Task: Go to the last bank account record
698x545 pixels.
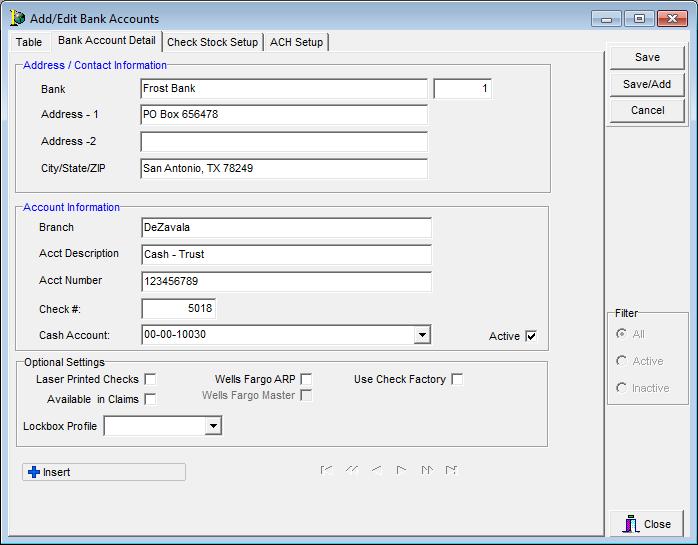Action: tap(451, 469)
